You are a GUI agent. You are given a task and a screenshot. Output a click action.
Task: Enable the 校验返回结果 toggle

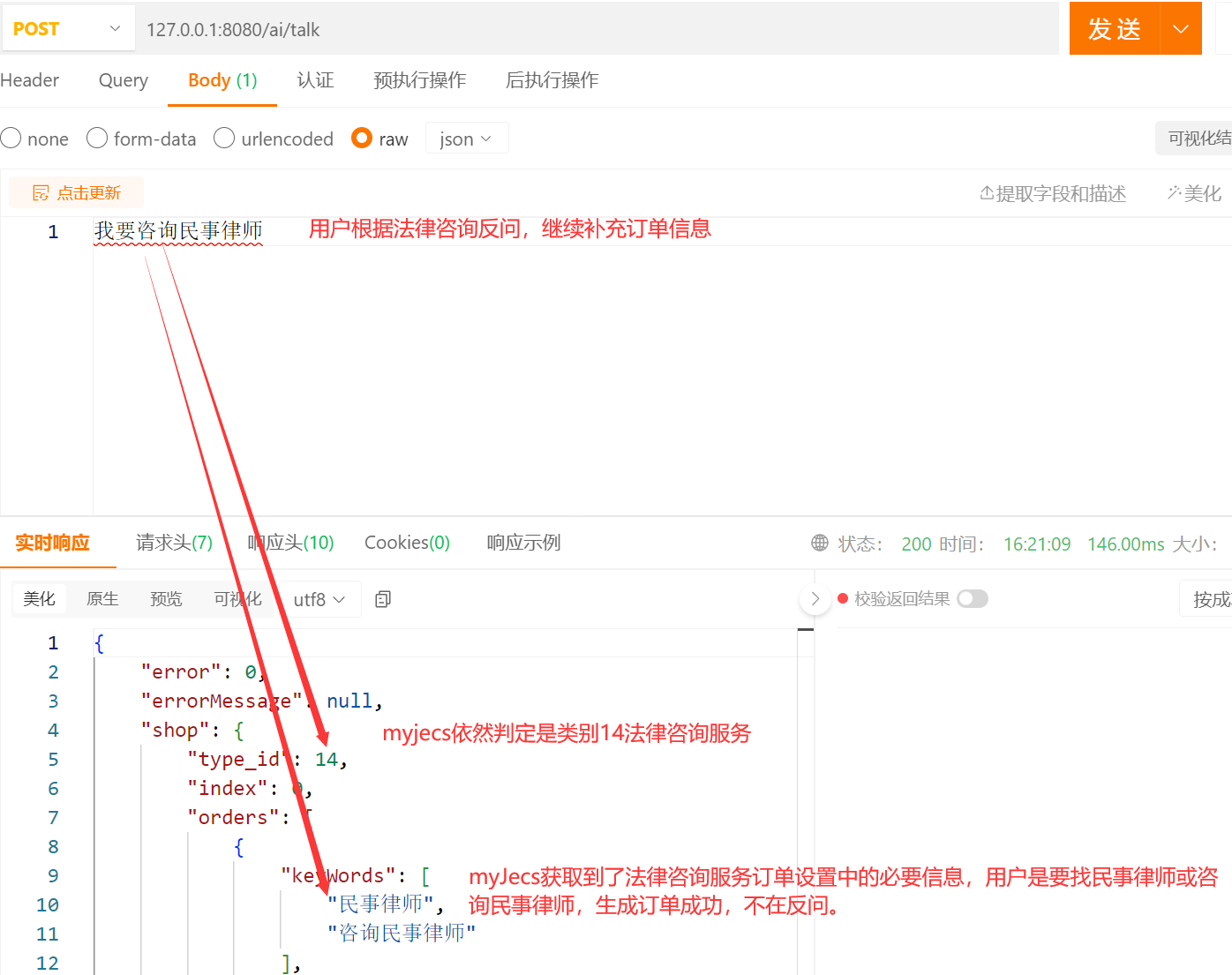click(972, 598)
